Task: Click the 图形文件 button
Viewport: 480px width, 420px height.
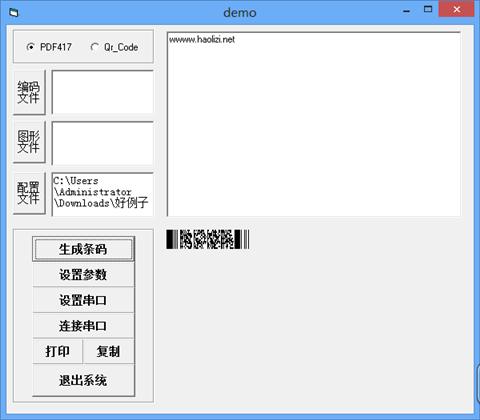Action: 29,142
